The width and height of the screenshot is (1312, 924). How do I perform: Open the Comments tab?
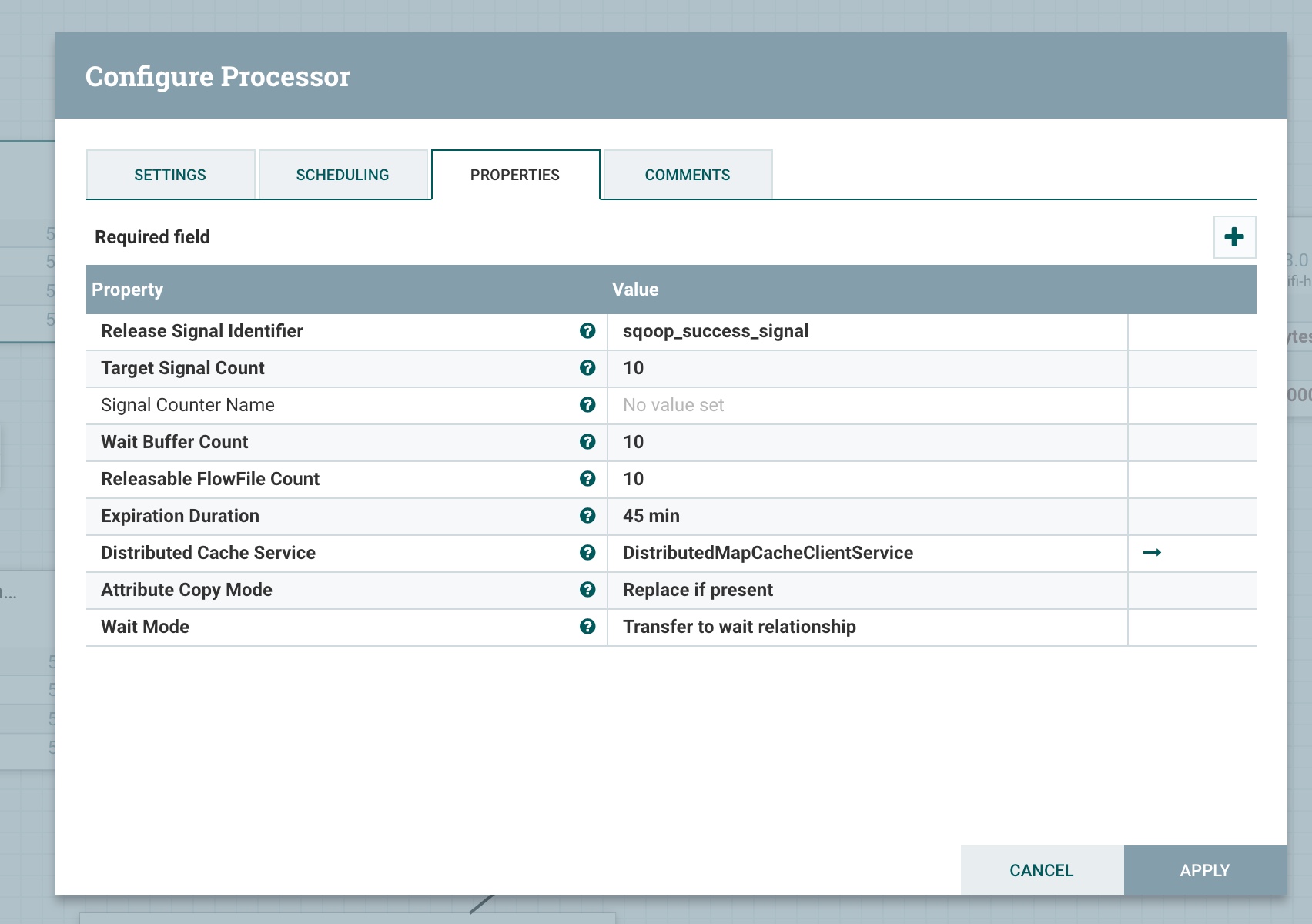tap(688, 174)
